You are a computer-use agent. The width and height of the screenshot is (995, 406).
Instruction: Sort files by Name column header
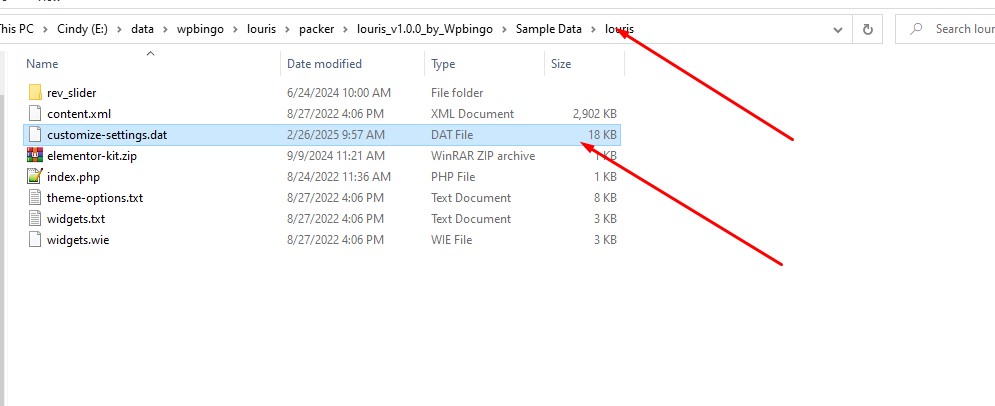pos(43,64)
